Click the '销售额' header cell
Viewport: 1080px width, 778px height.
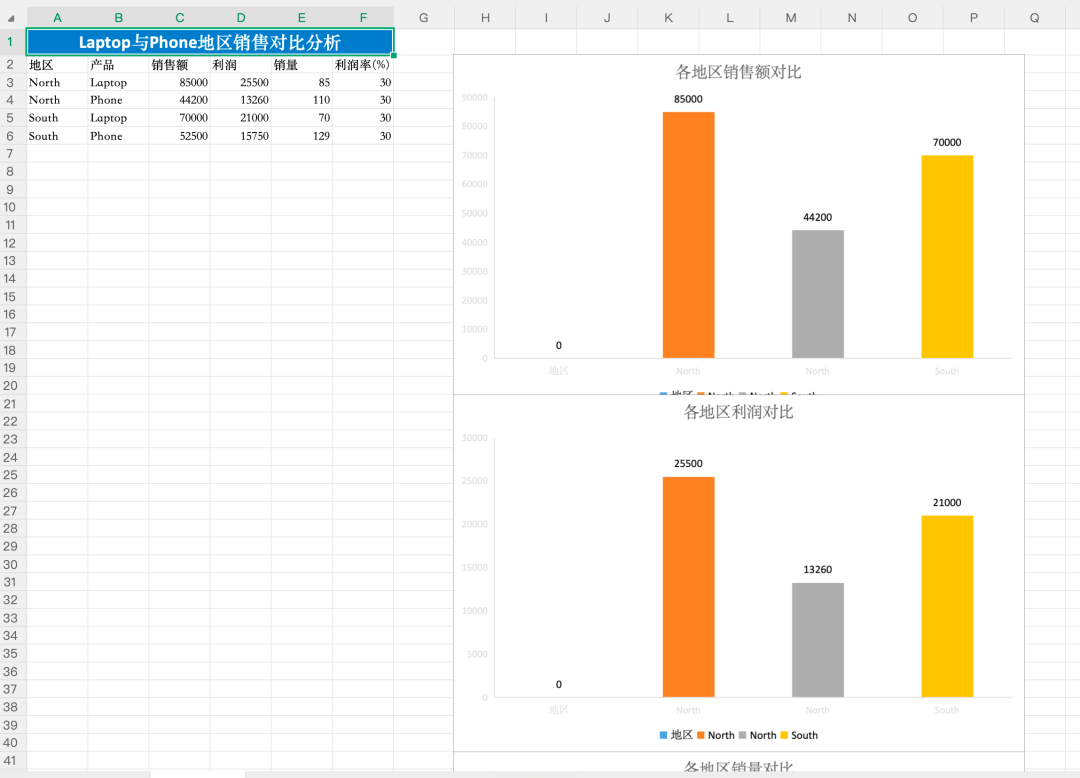click(180, 65)
